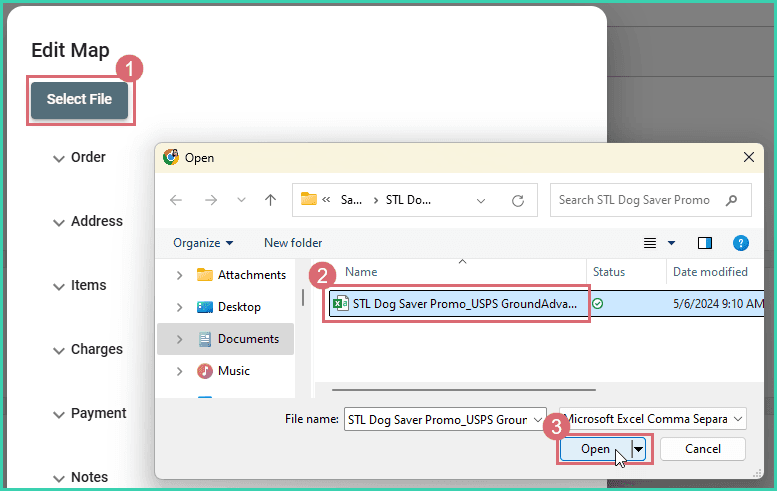The height and width of the screenshot is (491, 777).
Task: Select the 'Sa...' breadcrumb in path
Action: [351, 200]
